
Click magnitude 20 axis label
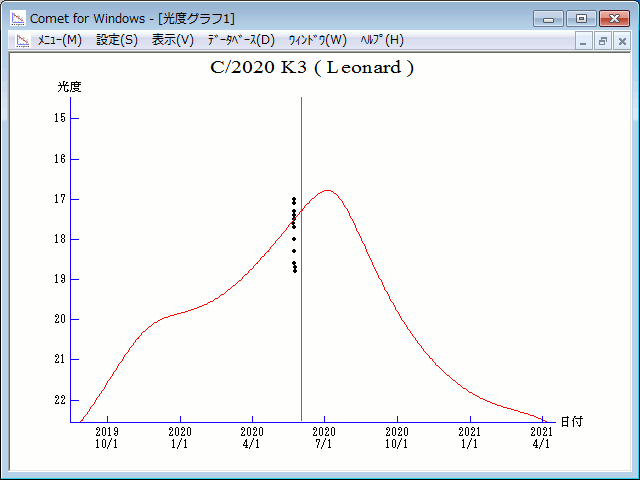60,319
